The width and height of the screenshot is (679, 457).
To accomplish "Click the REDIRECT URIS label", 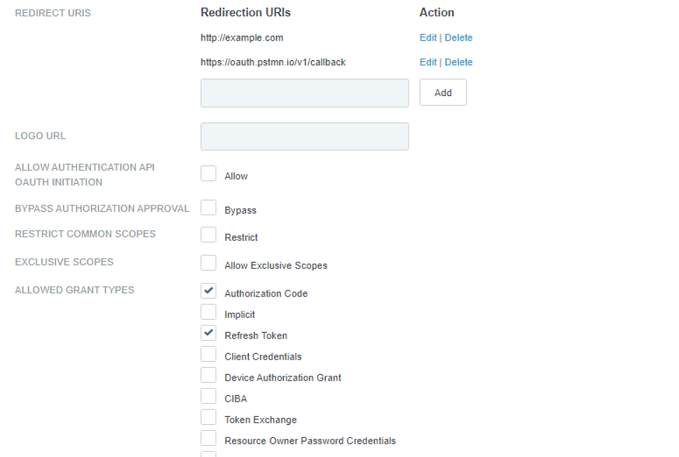I will coord(53,13).
